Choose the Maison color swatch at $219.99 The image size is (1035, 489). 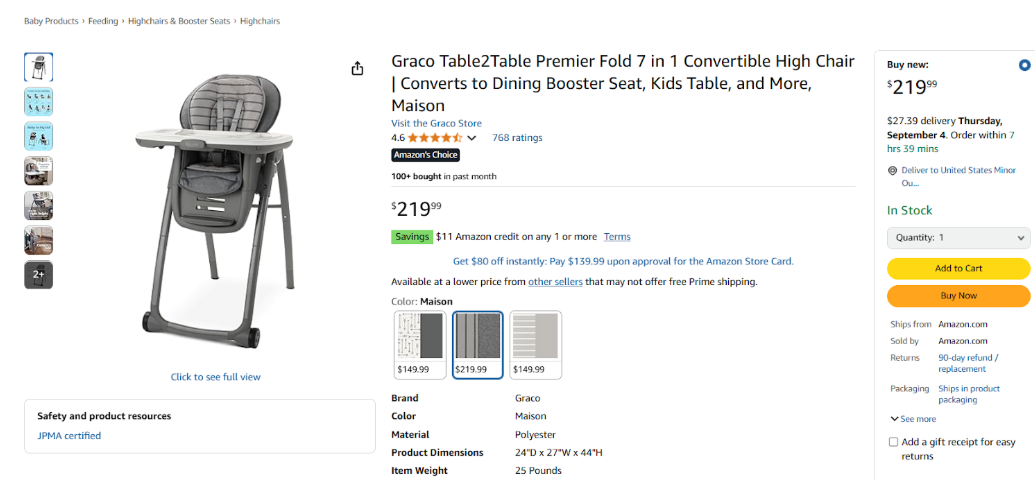[x=478, y=345]
